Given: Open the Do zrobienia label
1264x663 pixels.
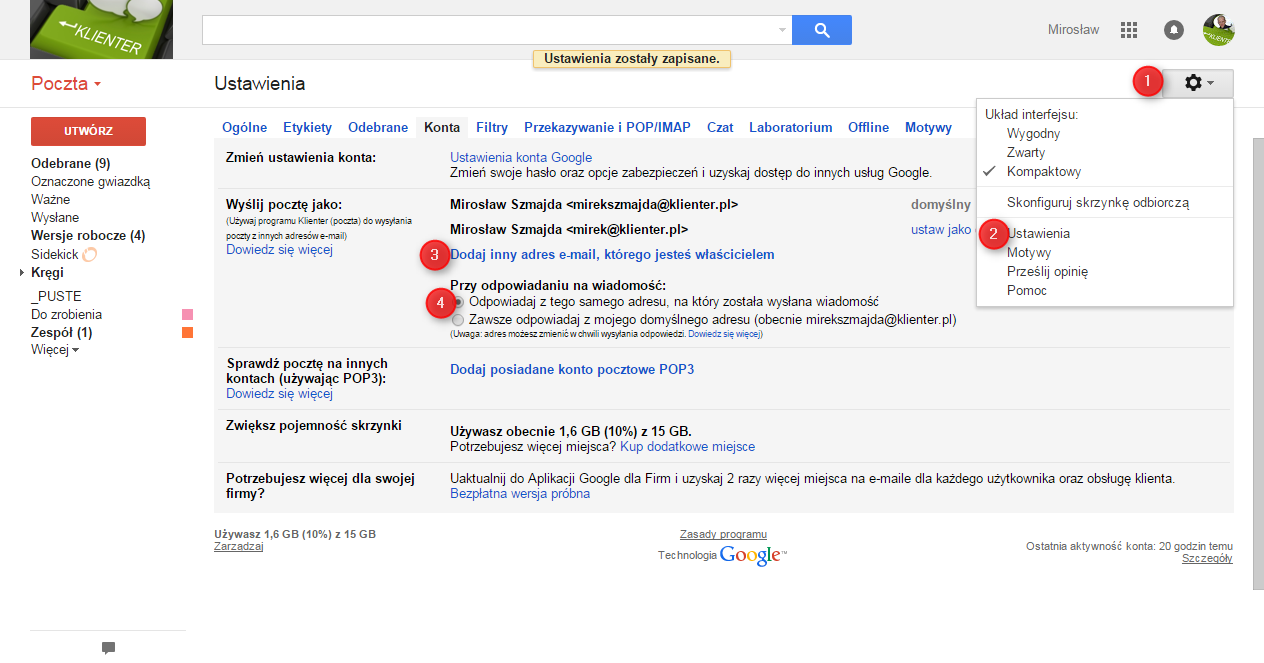Looking at the screenshot, I should tap(66, 314).
